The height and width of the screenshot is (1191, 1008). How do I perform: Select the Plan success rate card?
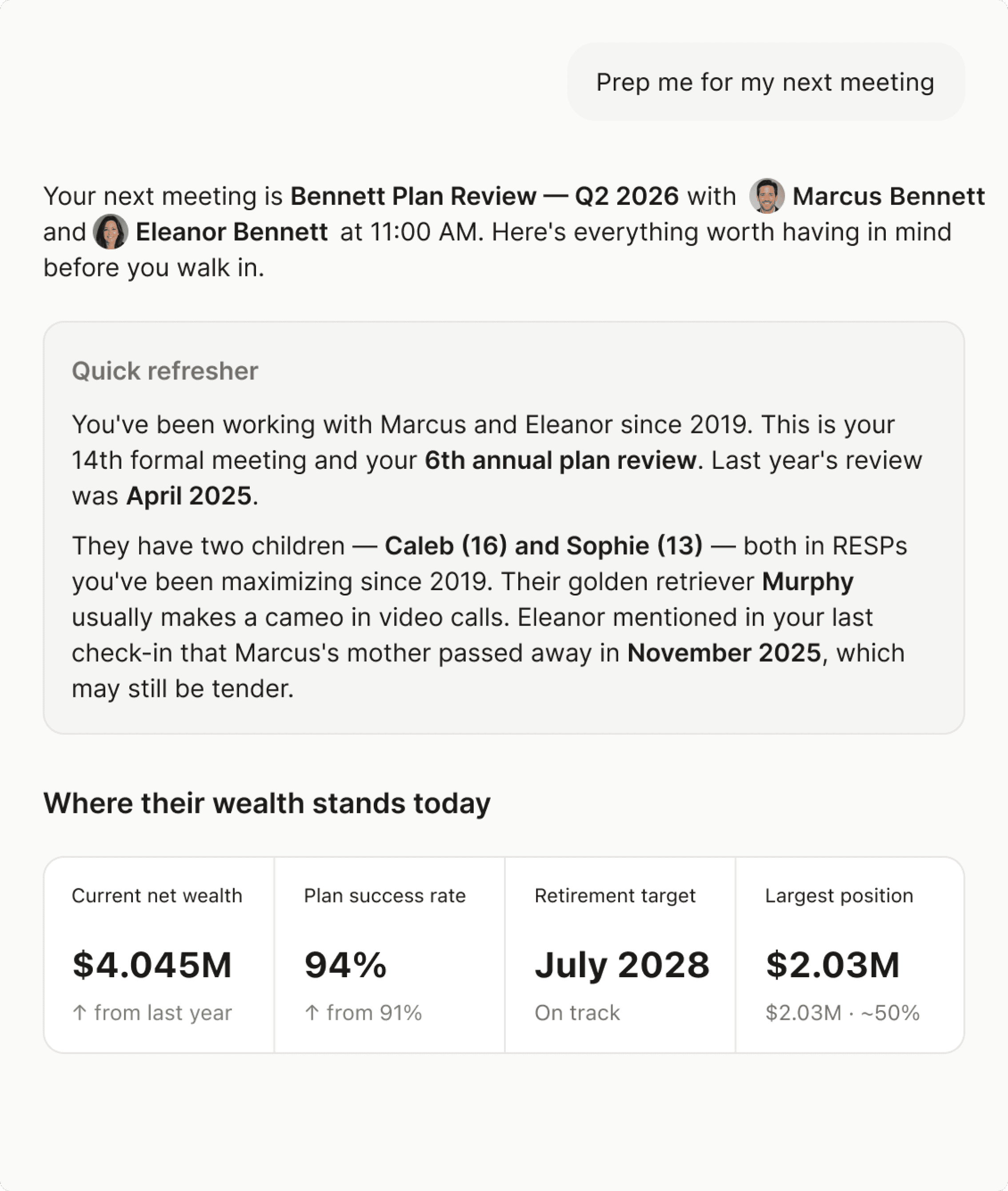click(x=390, y=955)
